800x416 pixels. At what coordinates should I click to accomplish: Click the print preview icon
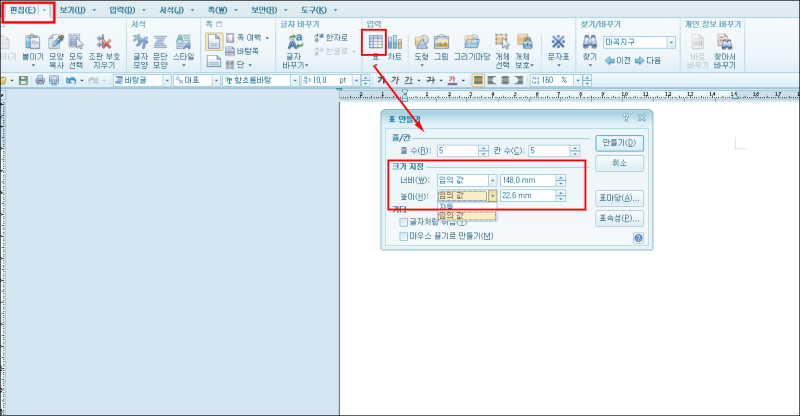point(54,80)
